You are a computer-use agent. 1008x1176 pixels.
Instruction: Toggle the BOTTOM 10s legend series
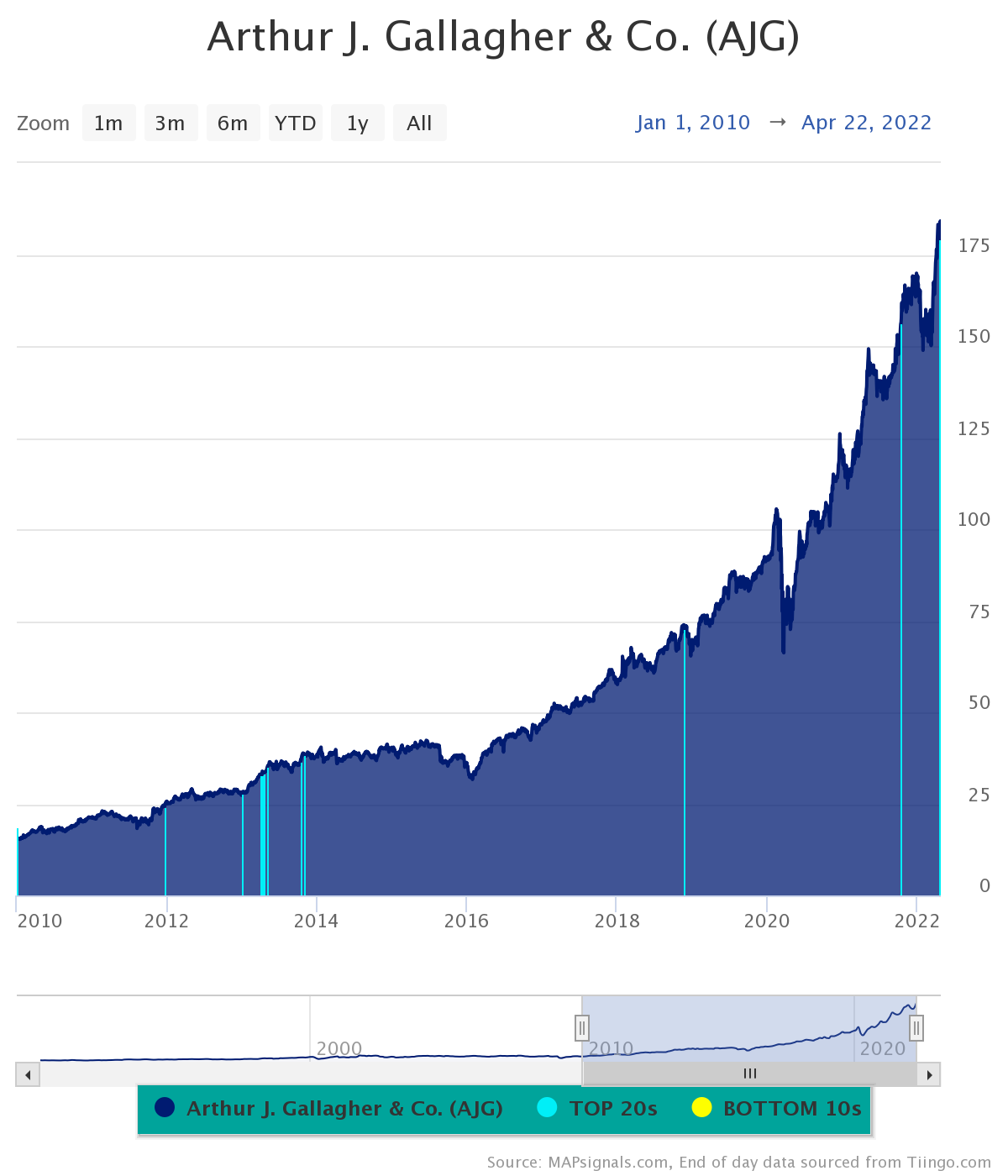776,1109
